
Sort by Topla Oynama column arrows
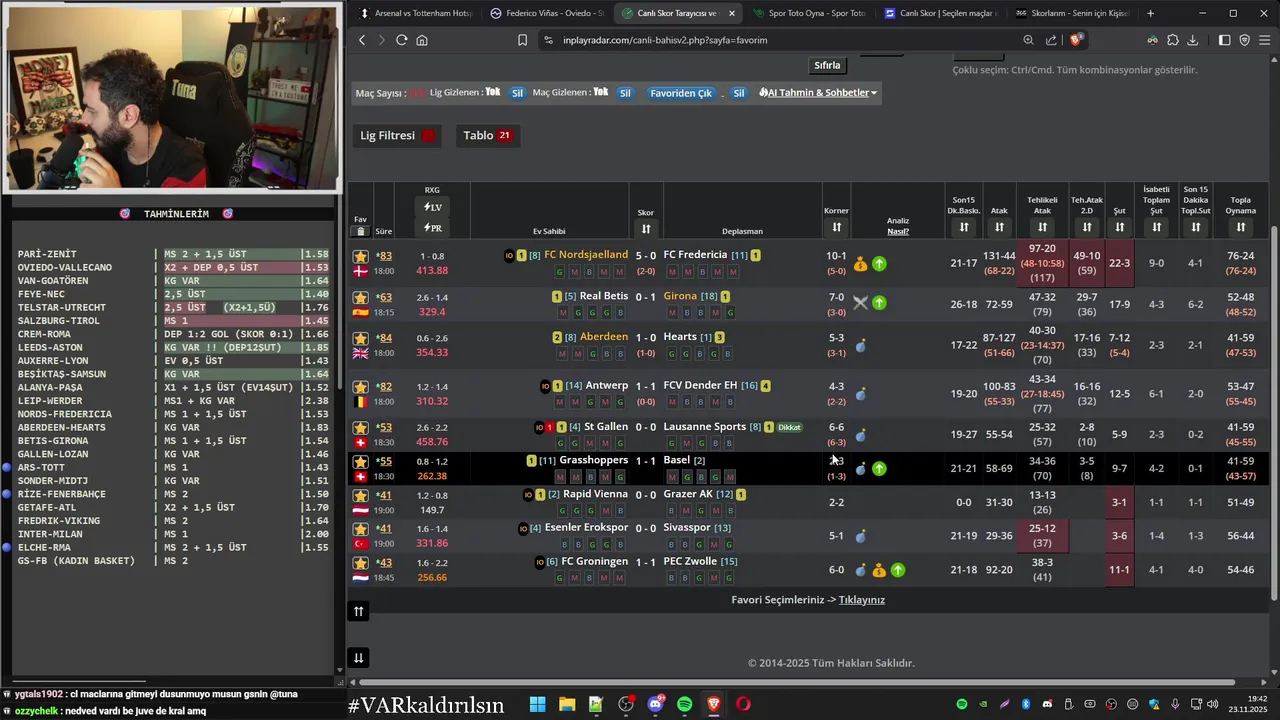coord(1241,228)
